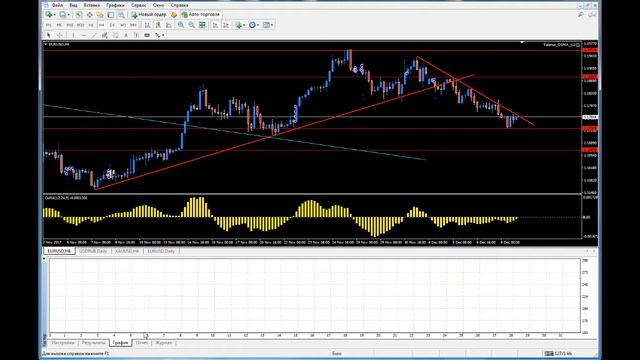Image resolution: width=640 pixels, height=360 pixels.
Task: Expand the New Chart dropdown arrow
Action: click(55, 15)
